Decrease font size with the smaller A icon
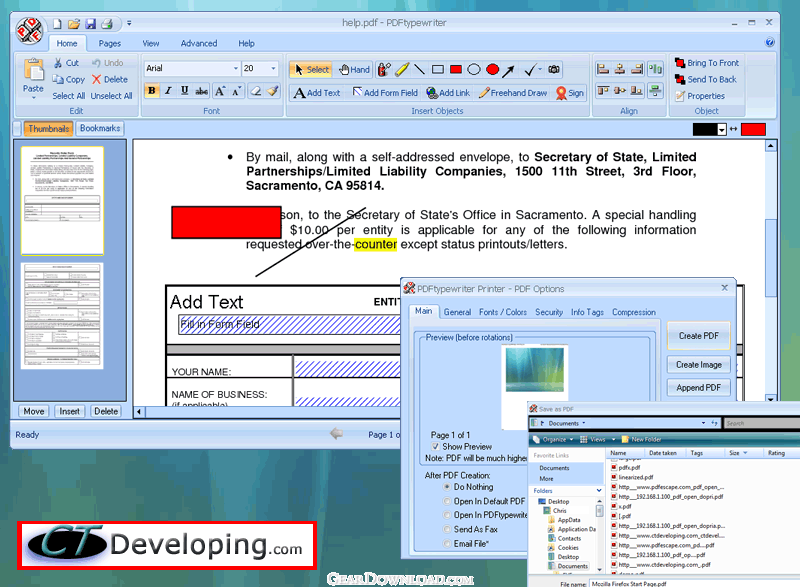Screen dimensions: 800x587 coord(236,91)
